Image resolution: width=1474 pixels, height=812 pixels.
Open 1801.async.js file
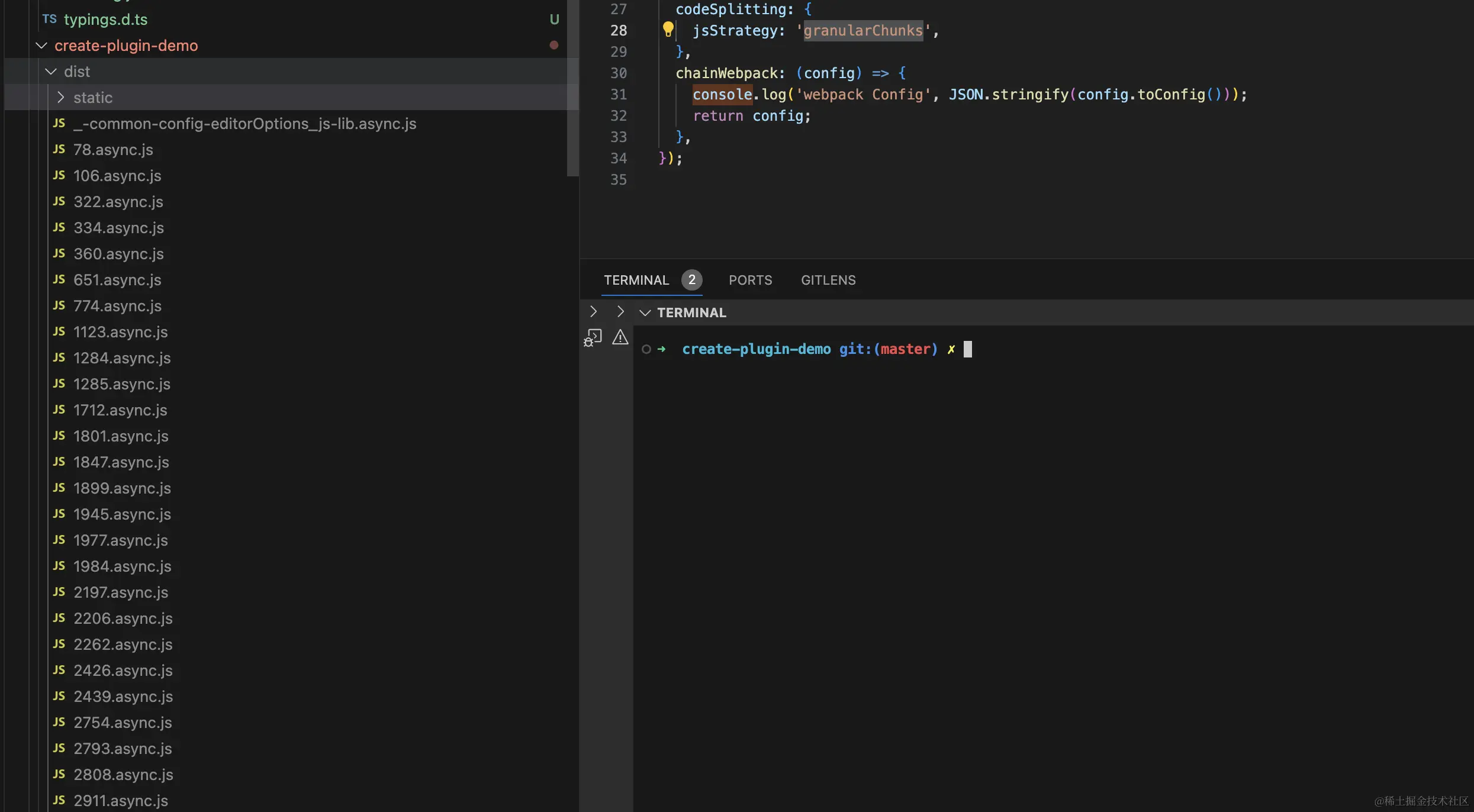pos(121,436)
